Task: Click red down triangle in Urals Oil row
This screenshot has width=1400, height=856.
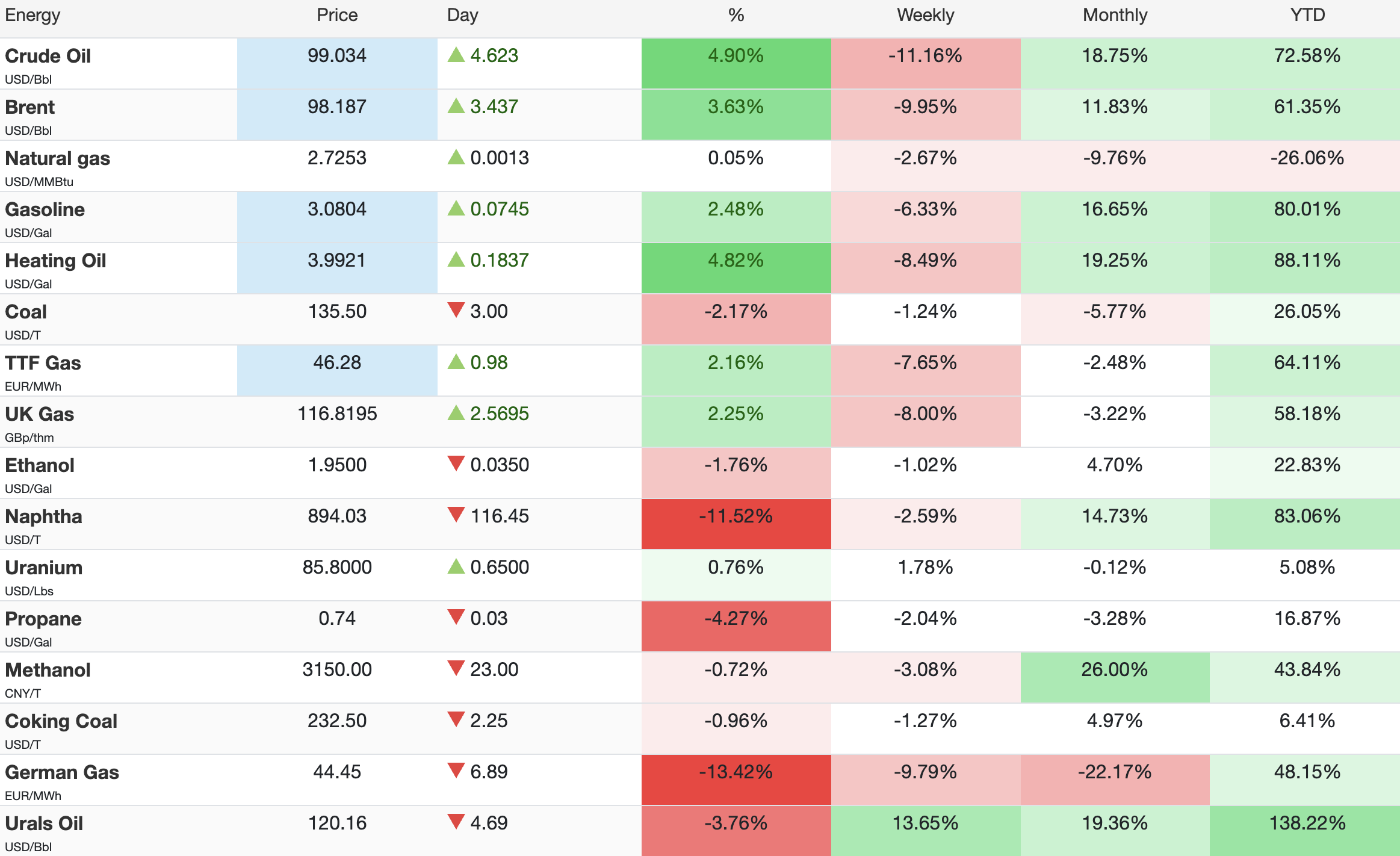Action: 456,822
